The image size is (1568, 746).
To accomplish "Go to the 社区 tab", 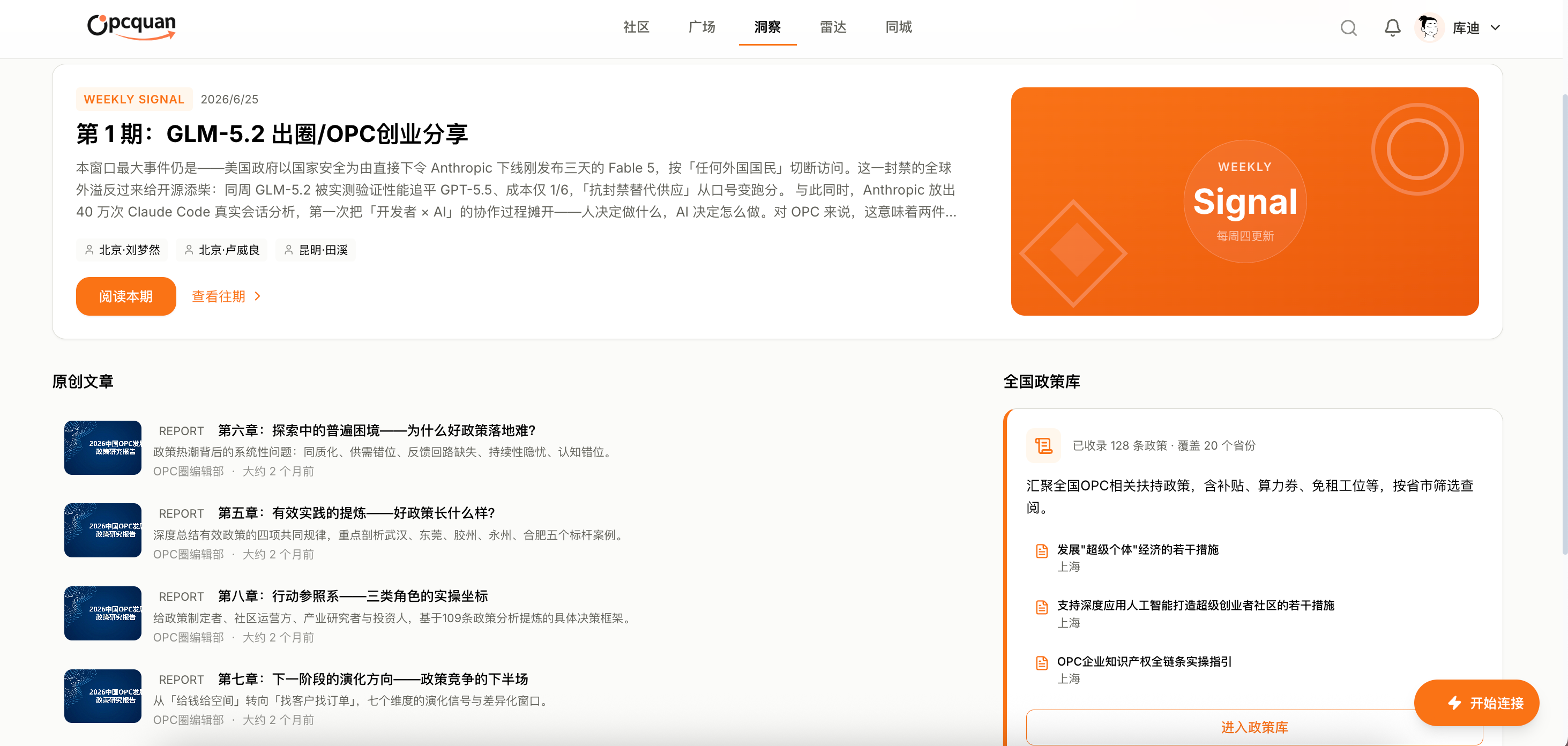I will 636,27.
